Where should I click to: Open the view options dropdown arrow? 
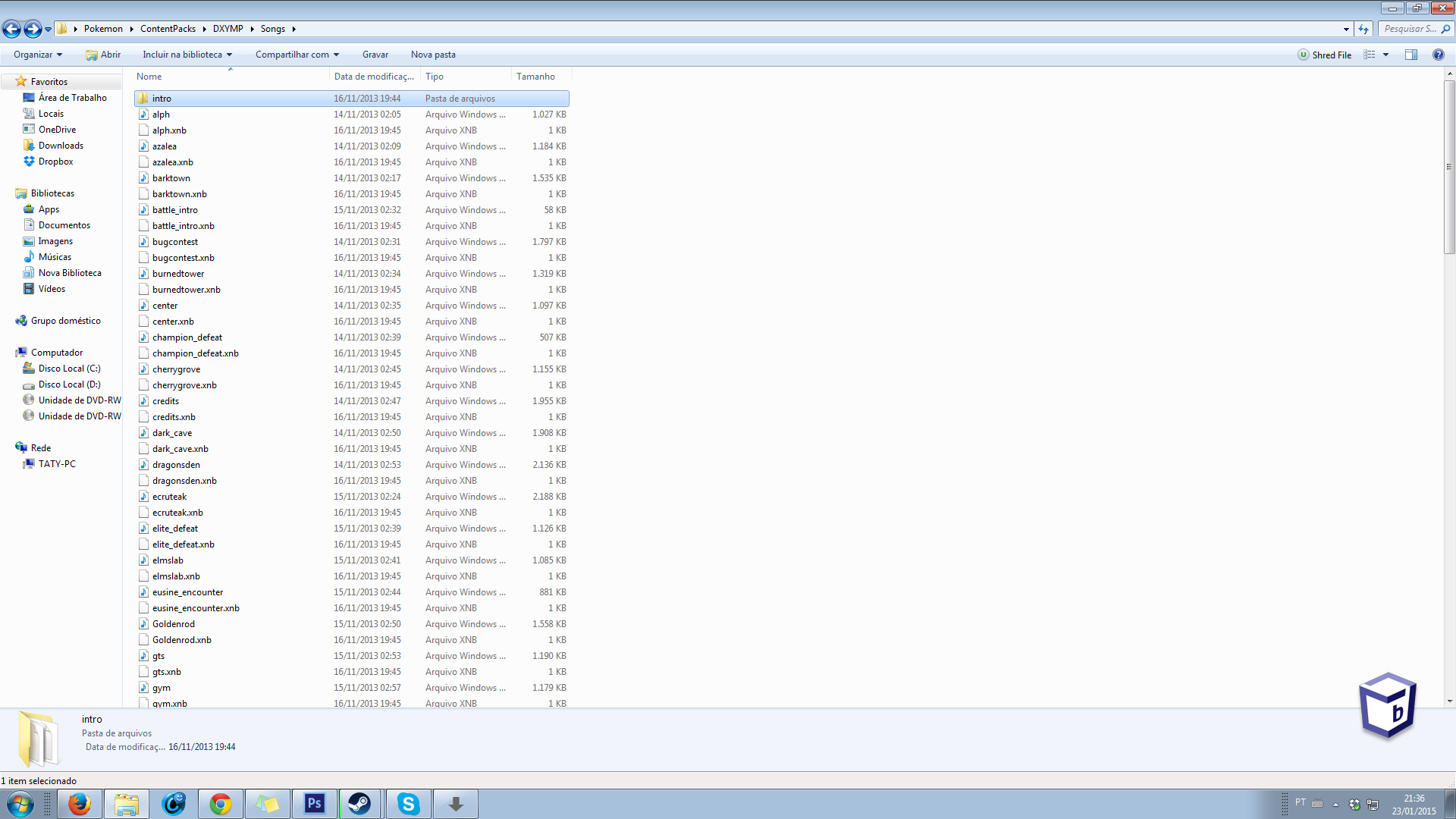coord(1385,55)
